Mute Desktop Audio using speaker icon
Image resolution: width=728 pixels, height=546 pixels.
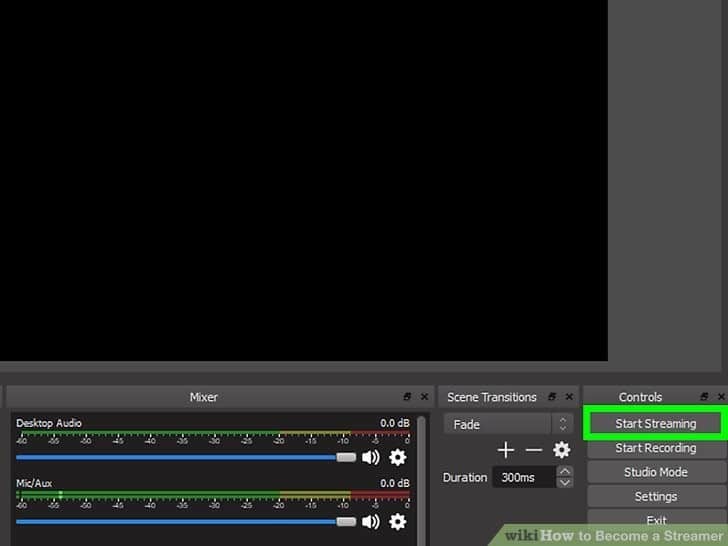coord(371,457)
